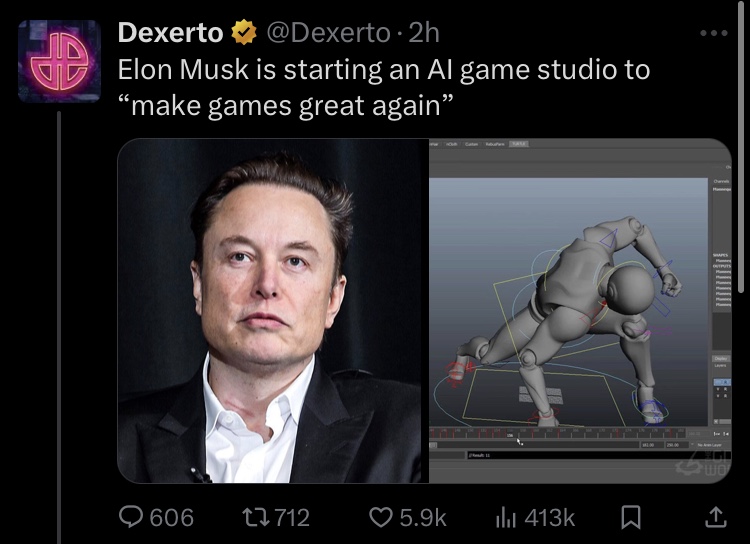Click the reply icon with 606 comments

131,517
